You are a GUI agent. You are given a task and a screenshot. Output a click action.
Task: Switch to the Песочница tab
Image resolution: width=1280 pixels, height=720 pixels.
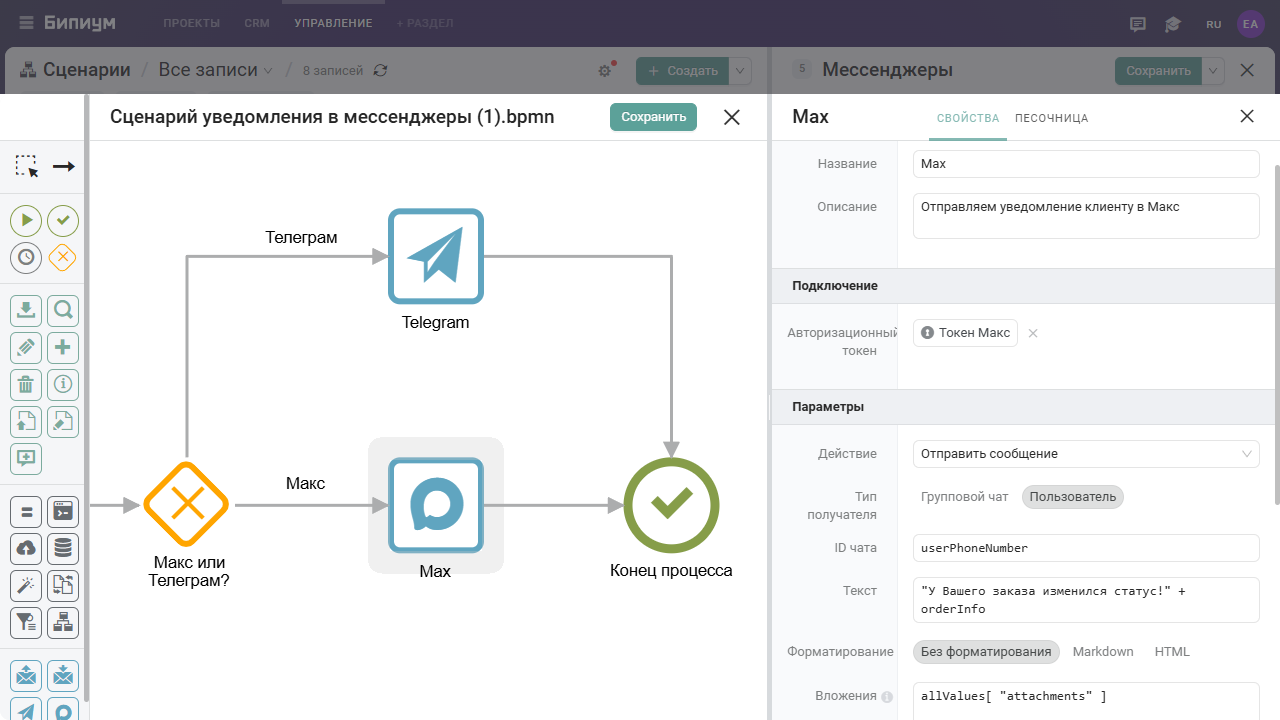[1052, 118]
